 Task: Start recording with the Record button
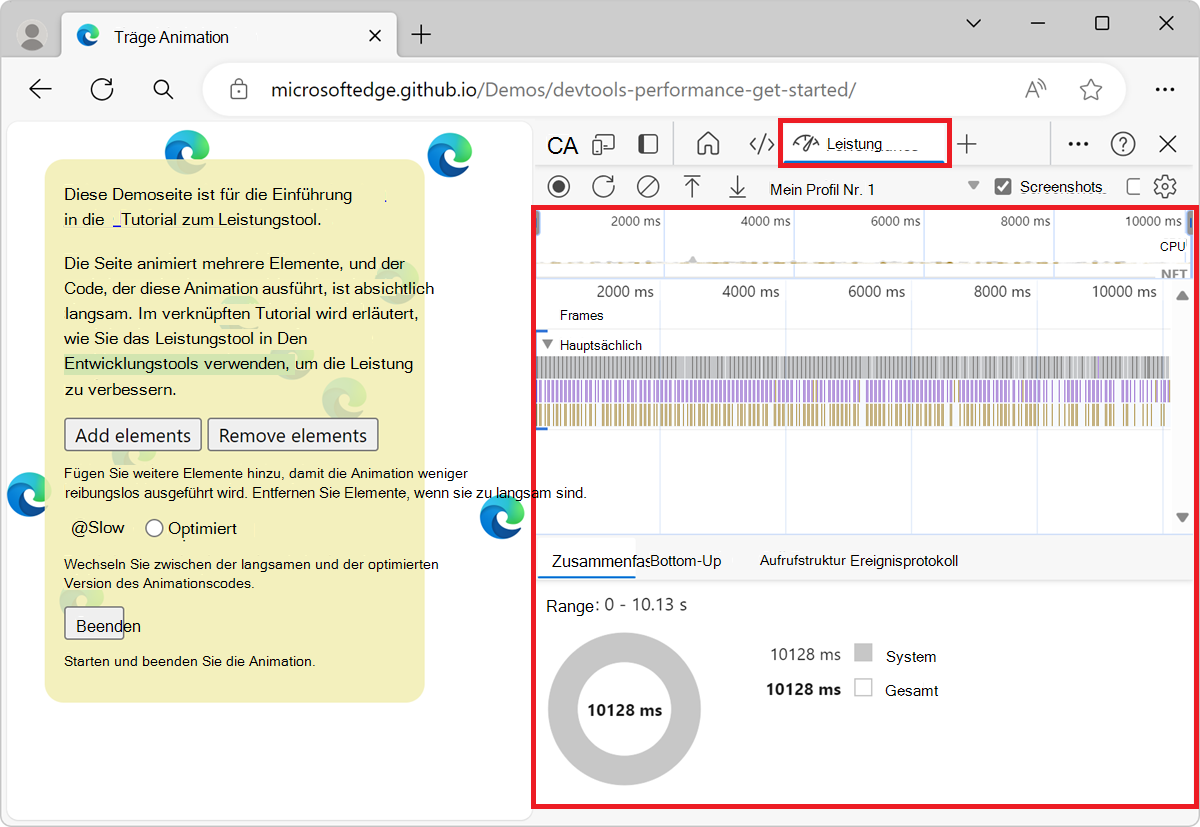559,187
